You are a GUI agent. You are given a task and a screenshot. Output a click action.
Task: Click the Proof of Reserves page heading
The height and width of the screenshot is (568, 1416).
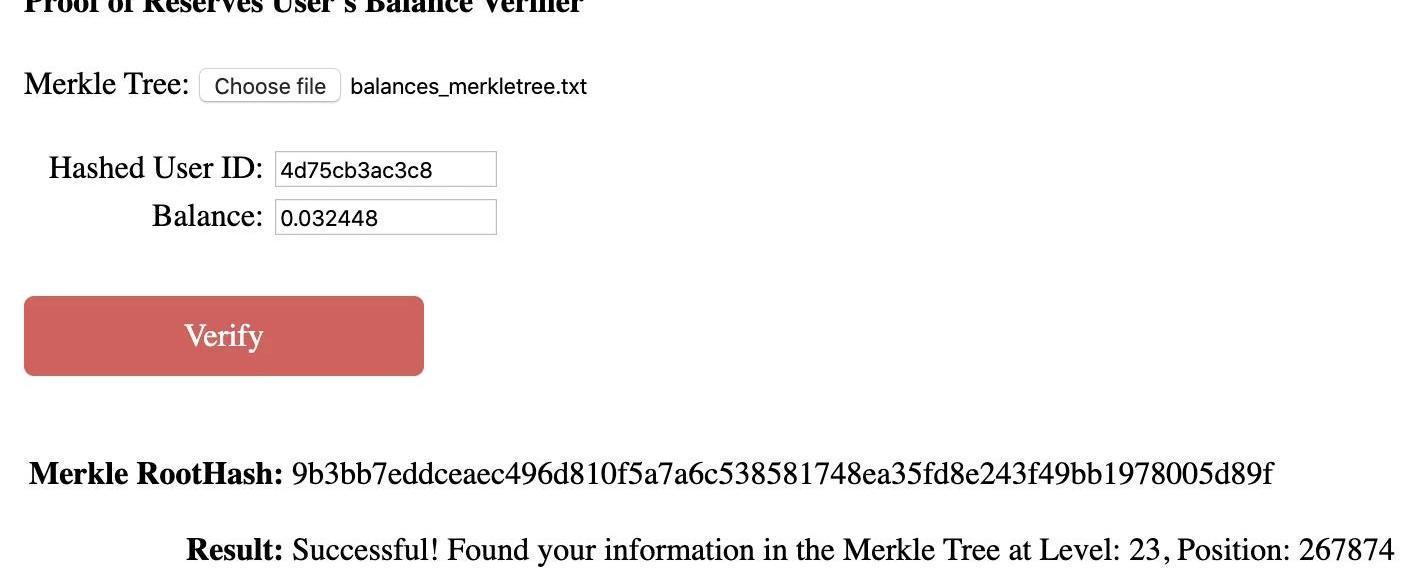coord(303,6)
